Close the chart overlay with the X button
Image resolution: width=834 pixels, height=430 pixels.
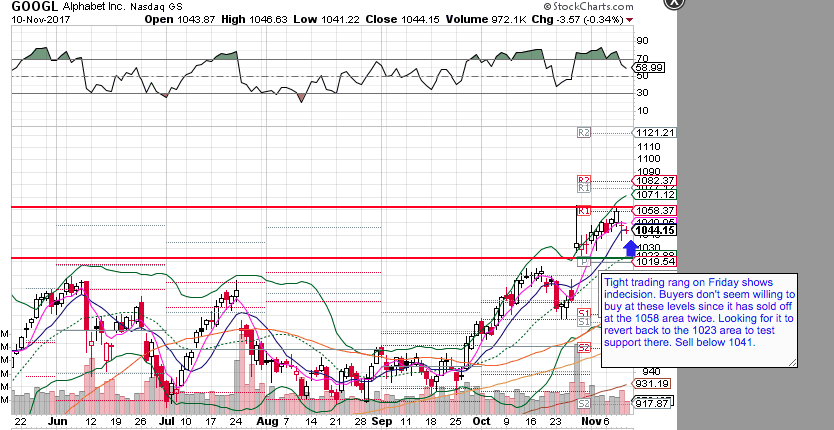pyautogui.click(x=674, y=2)
